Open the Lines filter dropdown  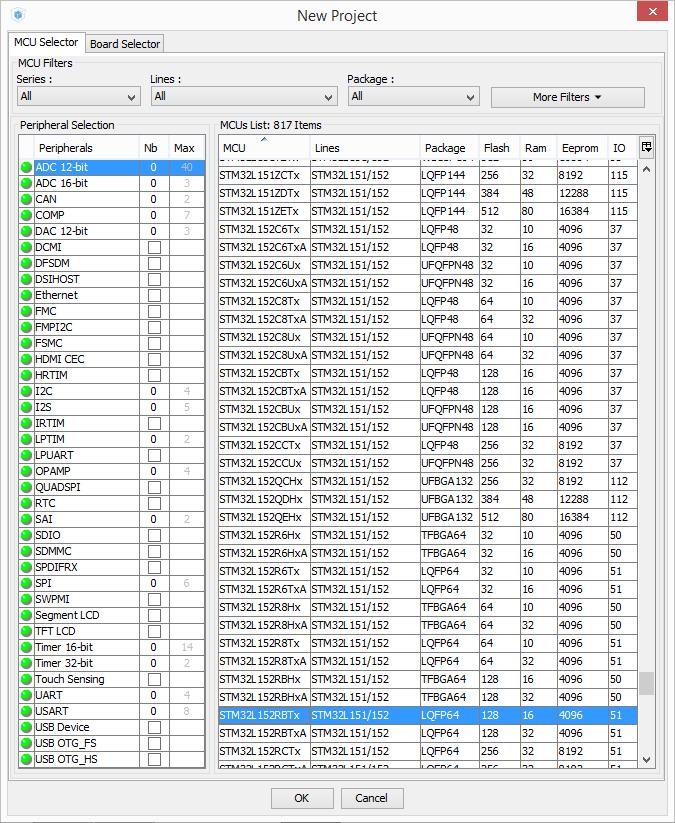tap(244, 97)
